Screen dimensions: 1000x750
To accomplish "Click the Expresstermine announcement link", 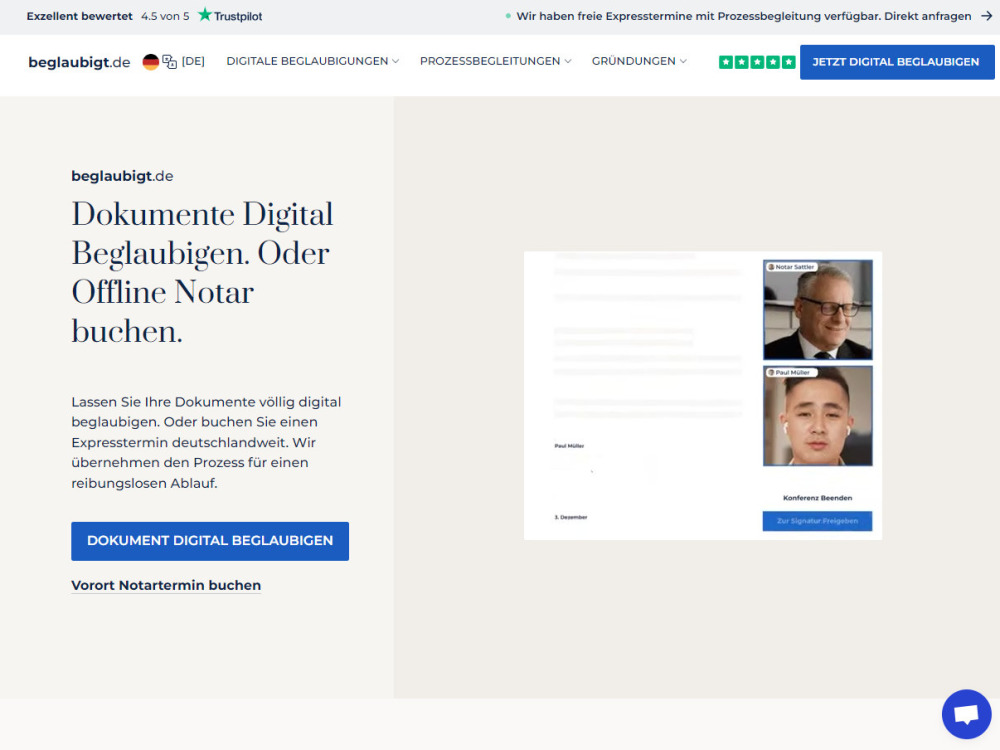I will (744, 16).
